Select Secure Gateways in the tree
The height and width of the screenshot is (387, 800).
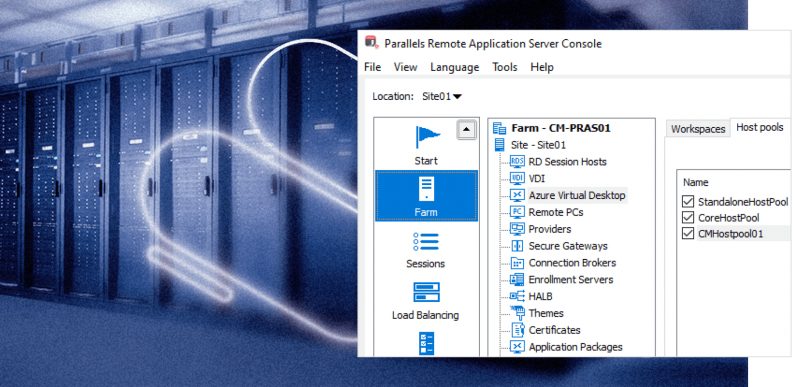(x=568, y=246)
